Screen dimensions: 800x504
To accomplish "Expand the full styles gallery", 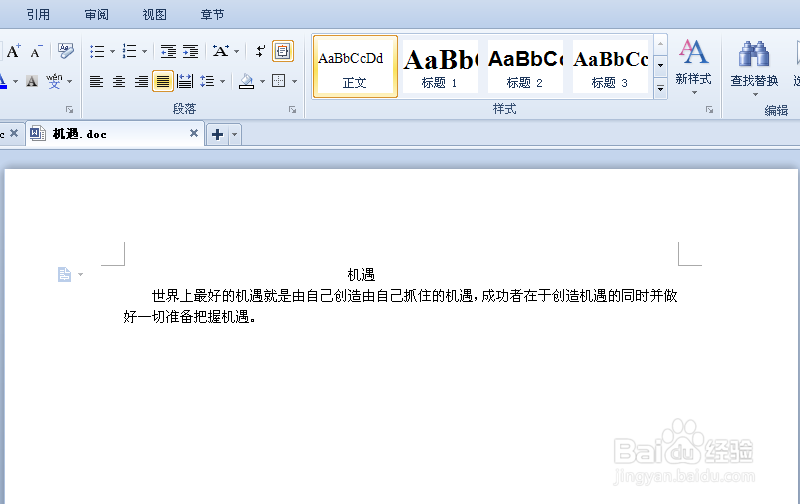I will tap(660, 89).
